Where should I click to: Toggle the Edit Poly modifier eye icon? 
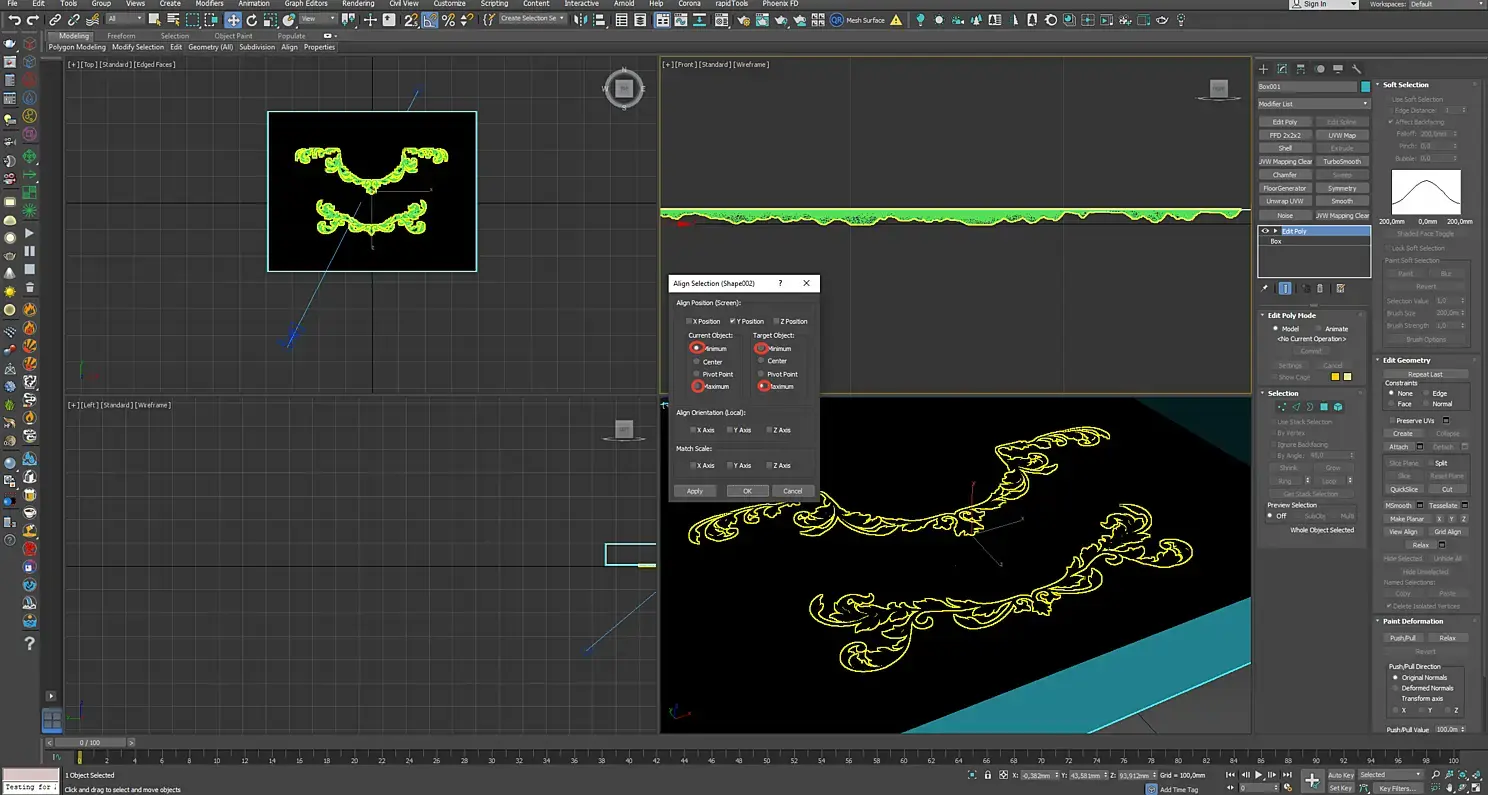1265,231
